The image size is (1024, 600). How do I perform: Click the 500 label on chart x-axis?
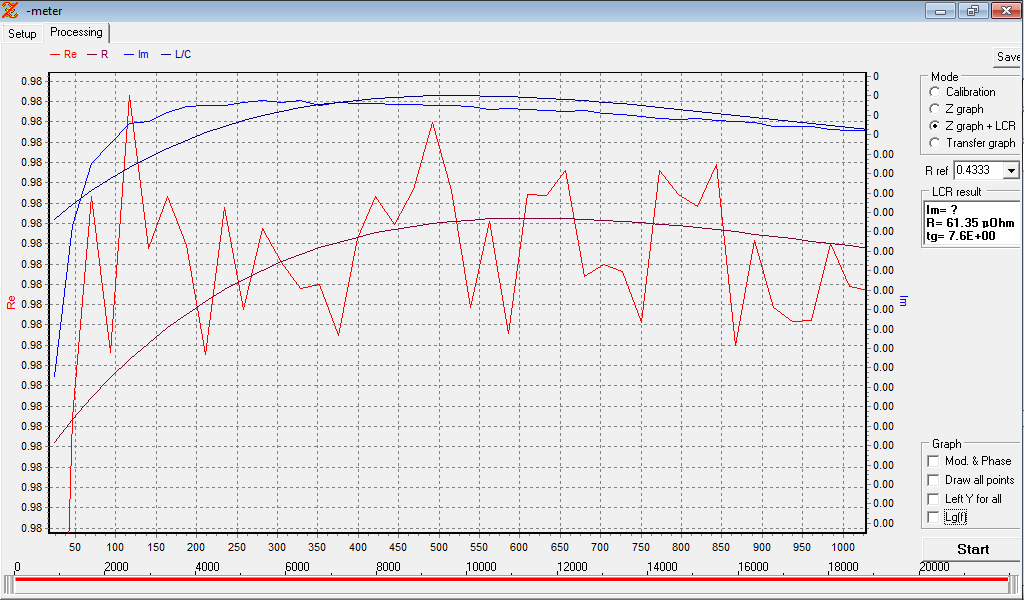[x=439, y=547]
